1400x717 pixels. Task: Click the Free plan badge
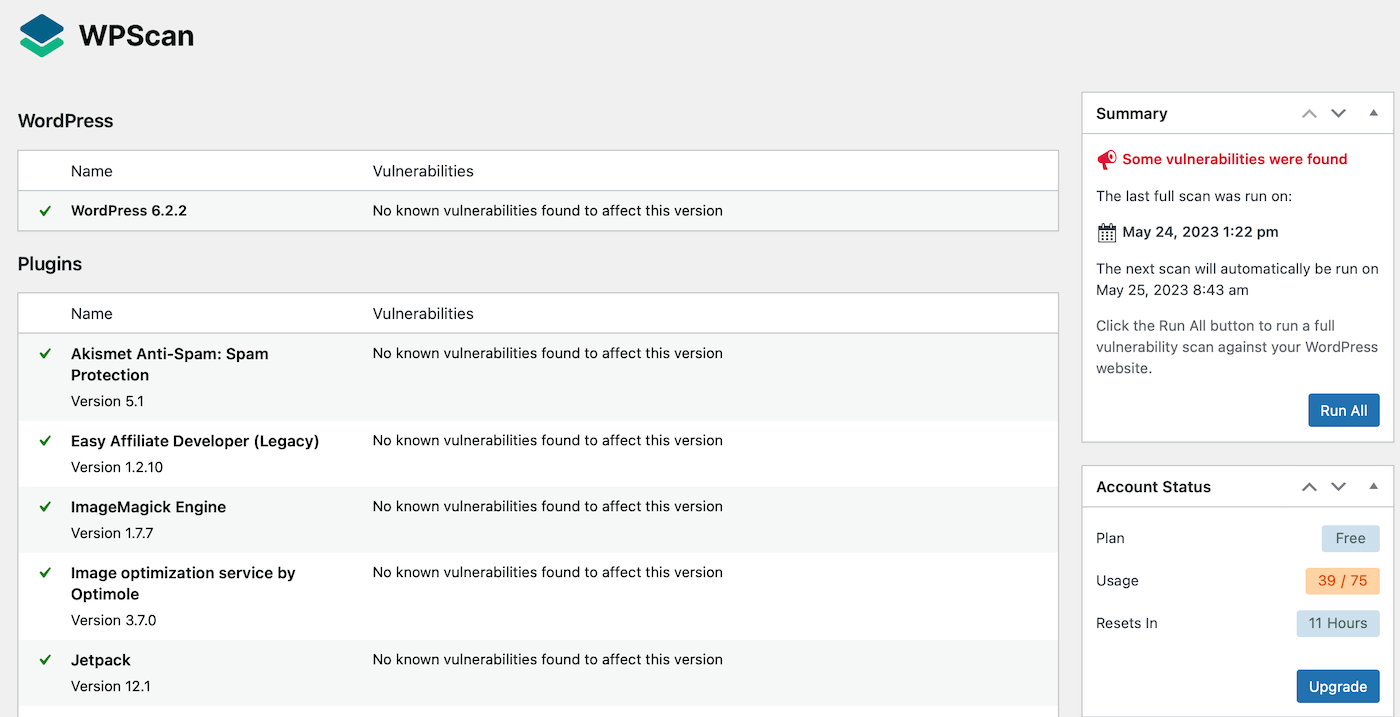pyautogui.click(x=1349, y=538)
